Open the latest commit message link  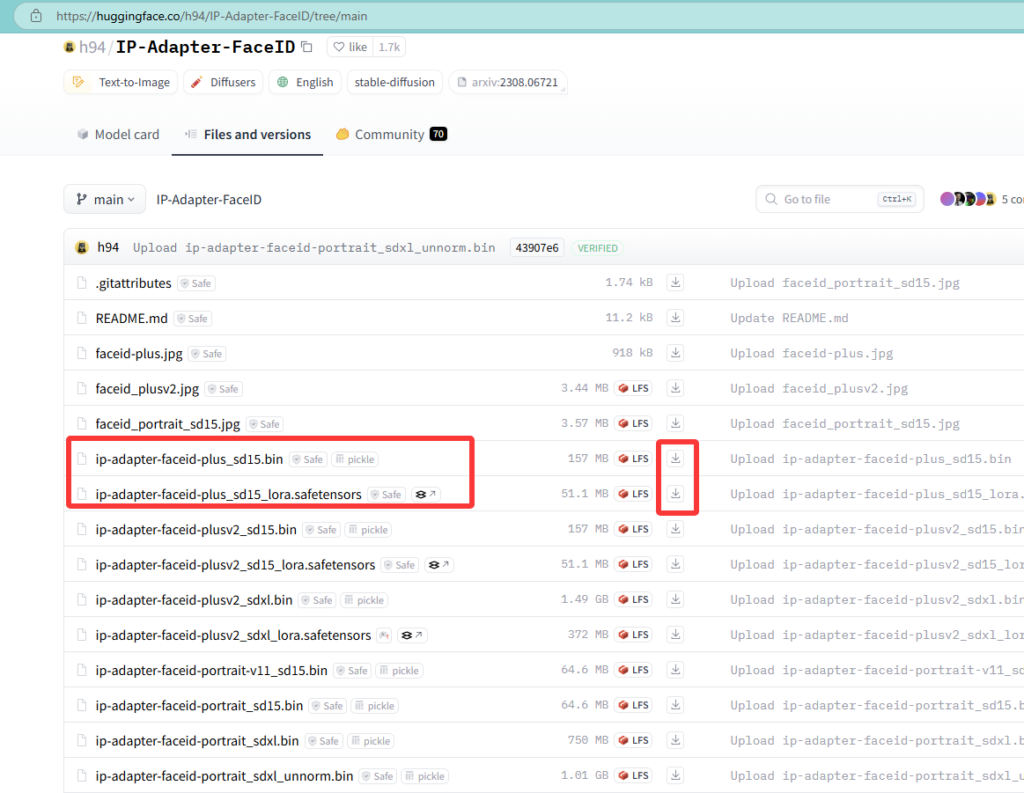(x=314, y=248)
